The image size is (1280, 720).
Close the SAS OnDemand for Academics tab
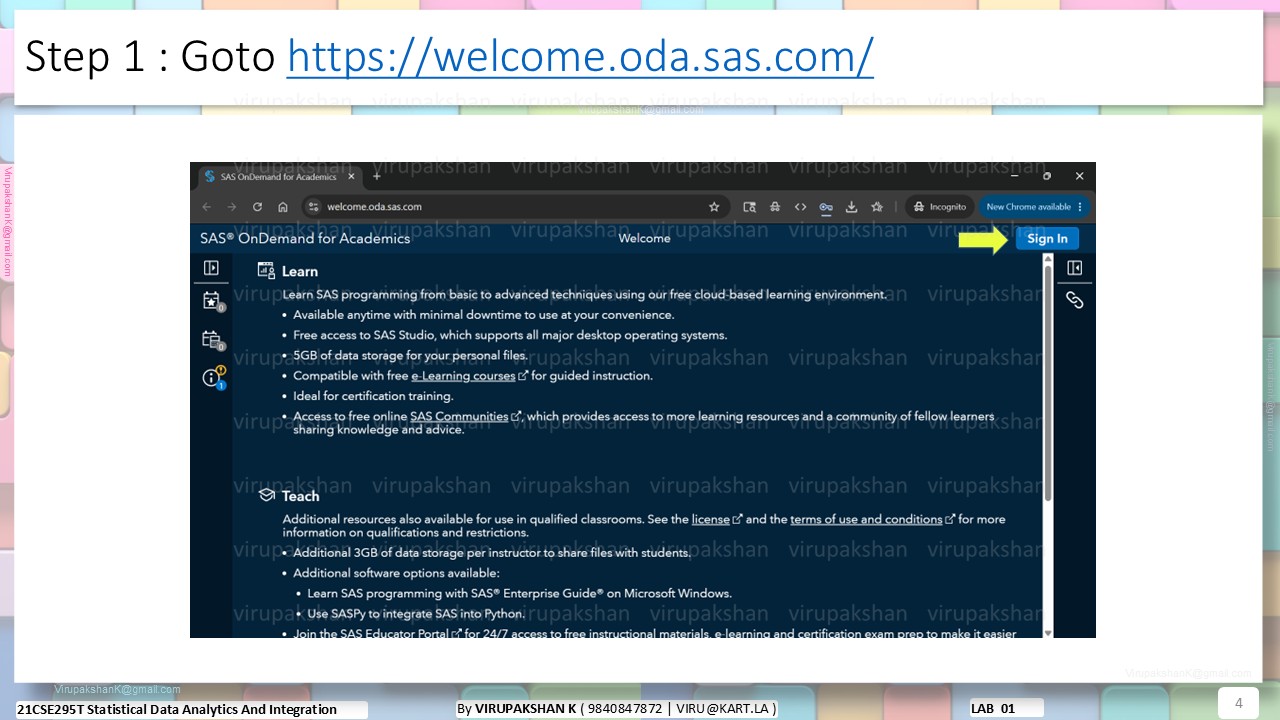[351, 176]
